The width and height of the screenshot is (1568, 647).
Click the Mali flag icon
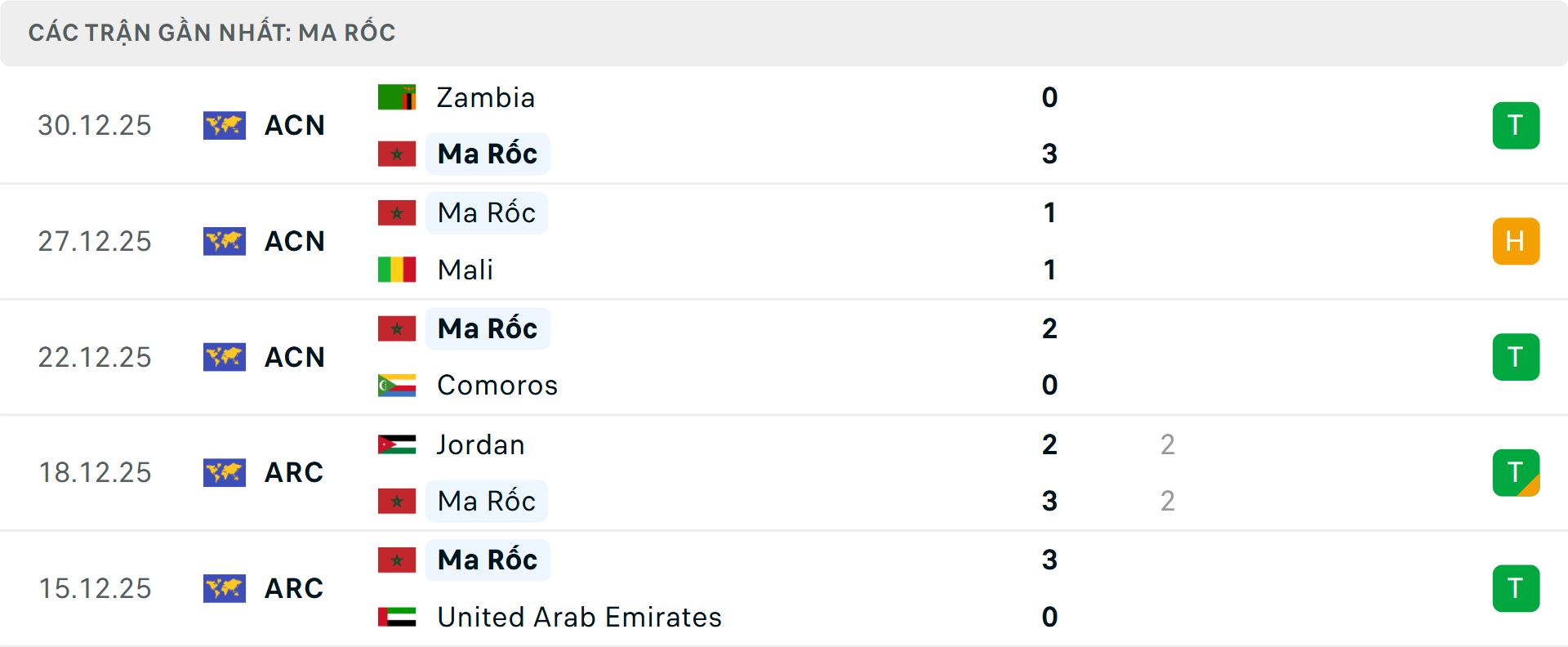pyautogui.click(x=397, y=270)
